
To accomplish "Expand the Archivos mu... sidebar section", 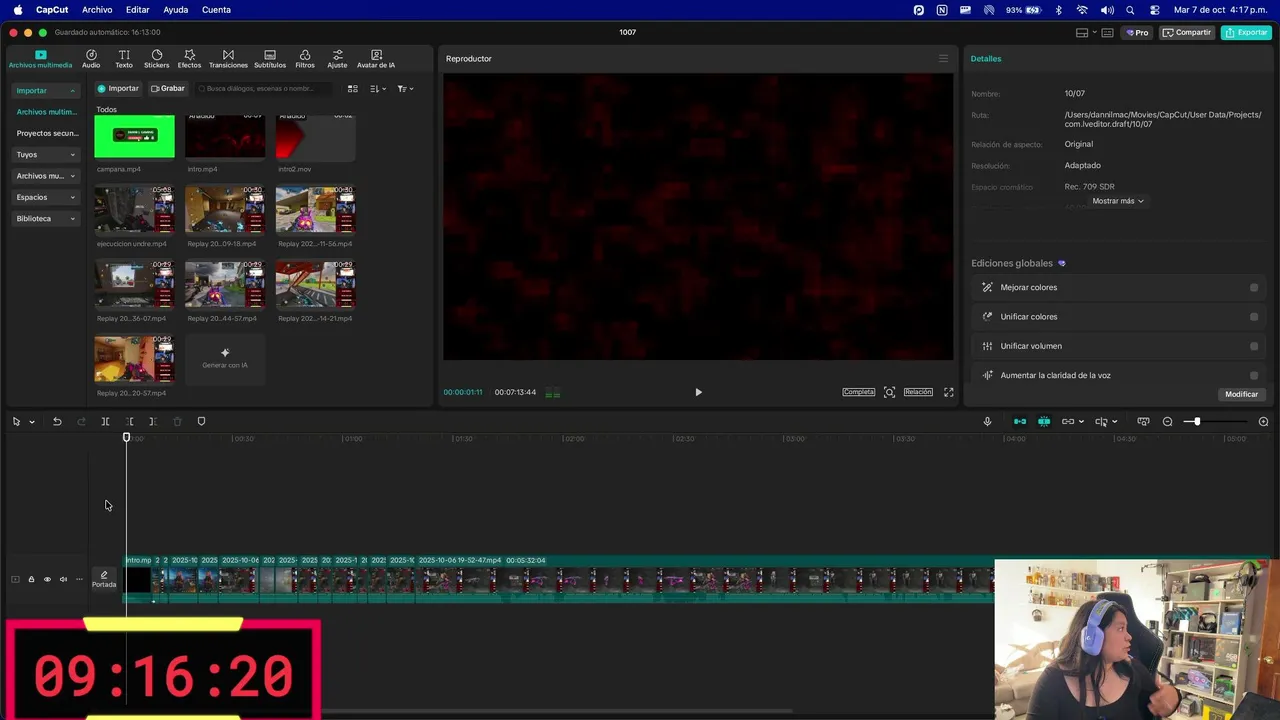I will point(46,176).
